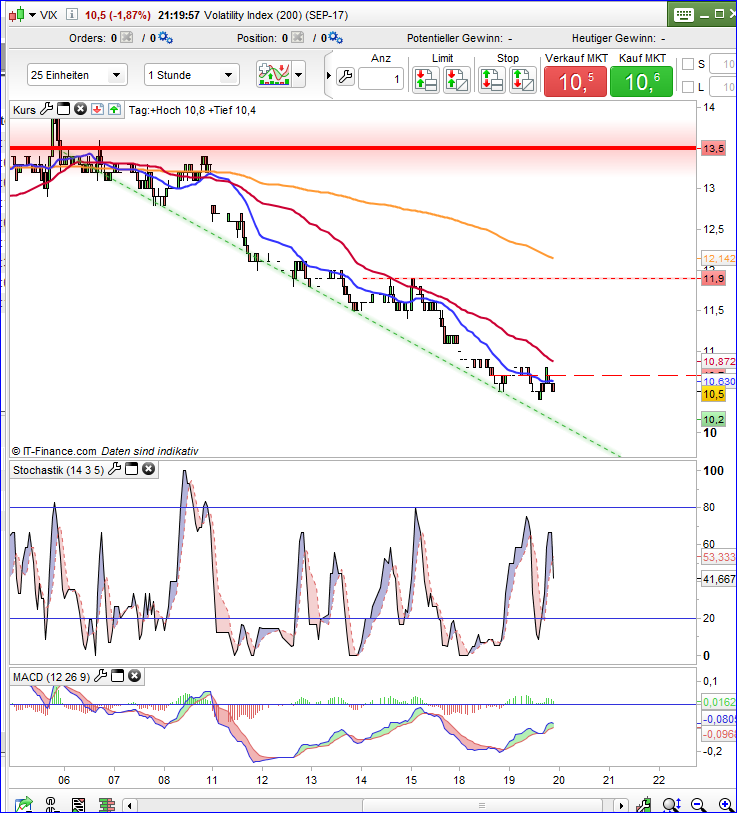Click the red down arrow in Kurs panel
The width and height of the screenshot is (737, 813).
pyautogui.click(x=97, y=109)
